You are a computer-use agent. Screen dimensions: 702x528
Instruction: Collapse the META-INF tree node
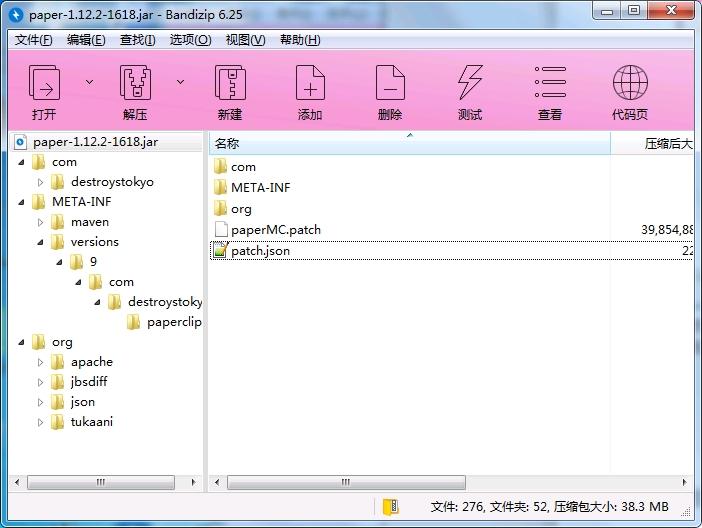point(21,202)
